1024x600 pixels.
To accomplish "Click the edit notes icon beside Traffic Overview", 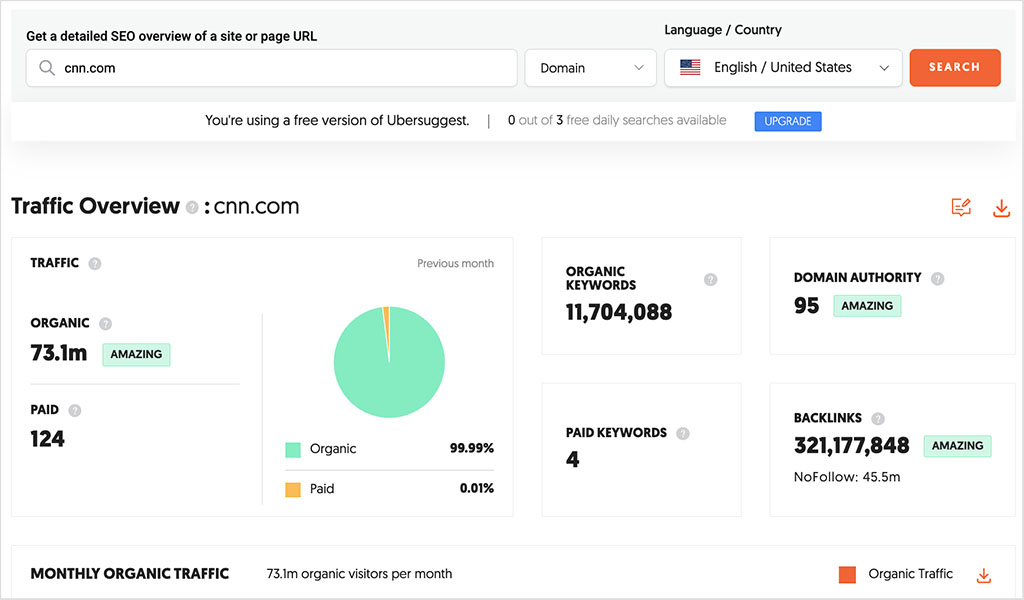I will (x=961, y=207).
